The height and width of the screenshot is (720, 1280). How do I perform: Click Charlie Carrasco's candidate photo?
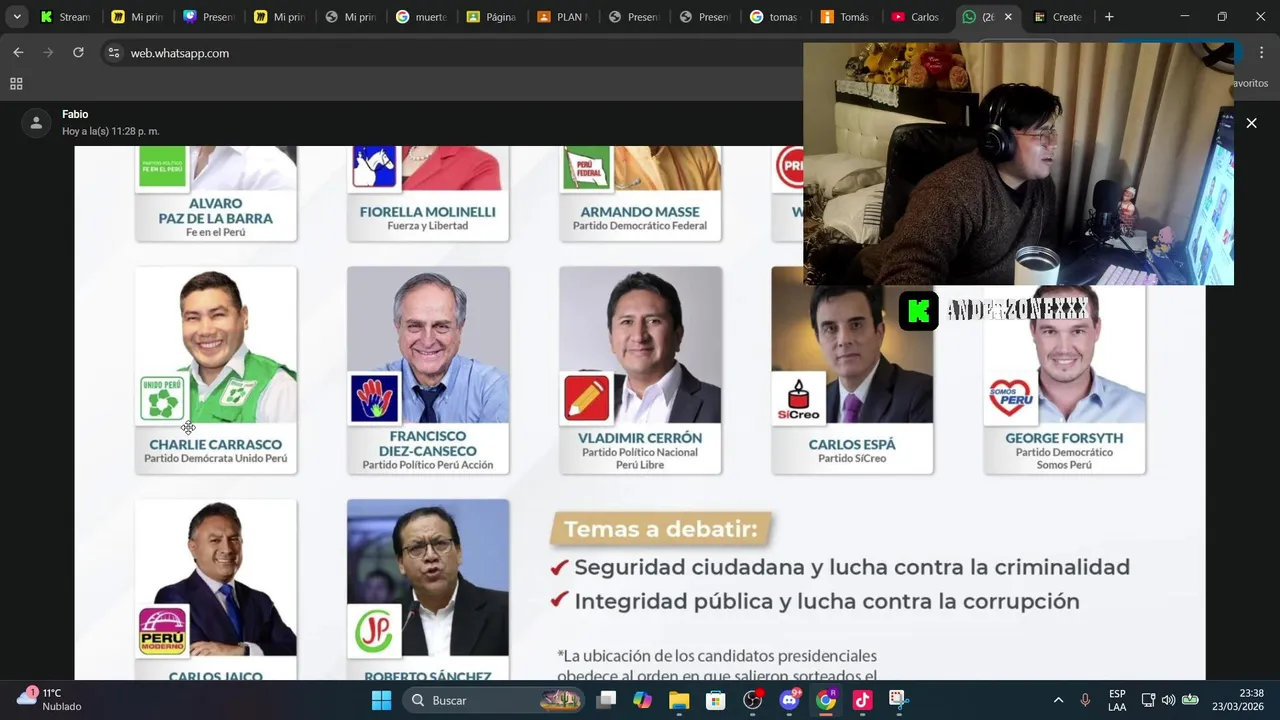(x=216, y=345)
